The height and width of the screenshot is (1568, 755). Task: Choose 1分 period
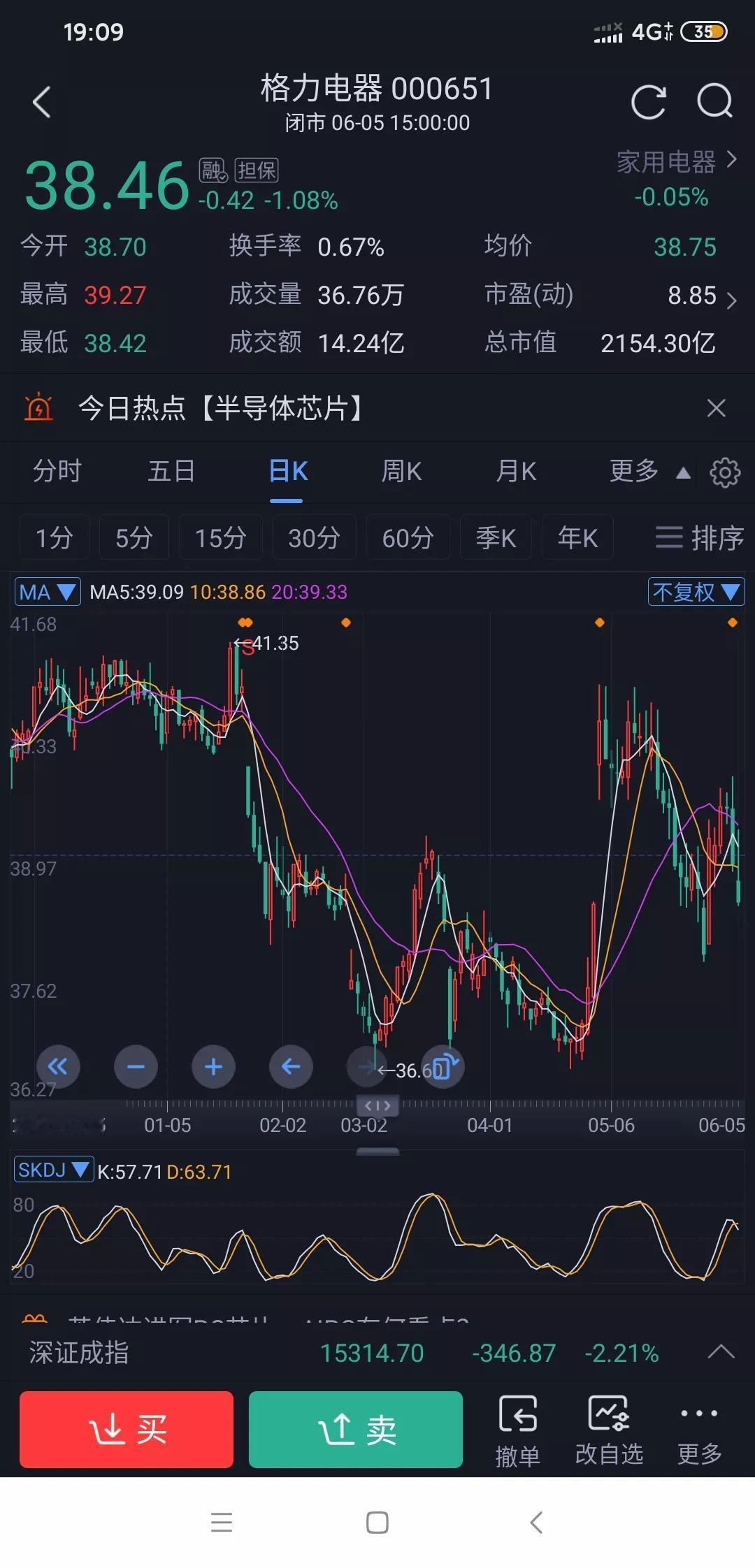click(55, 537)
